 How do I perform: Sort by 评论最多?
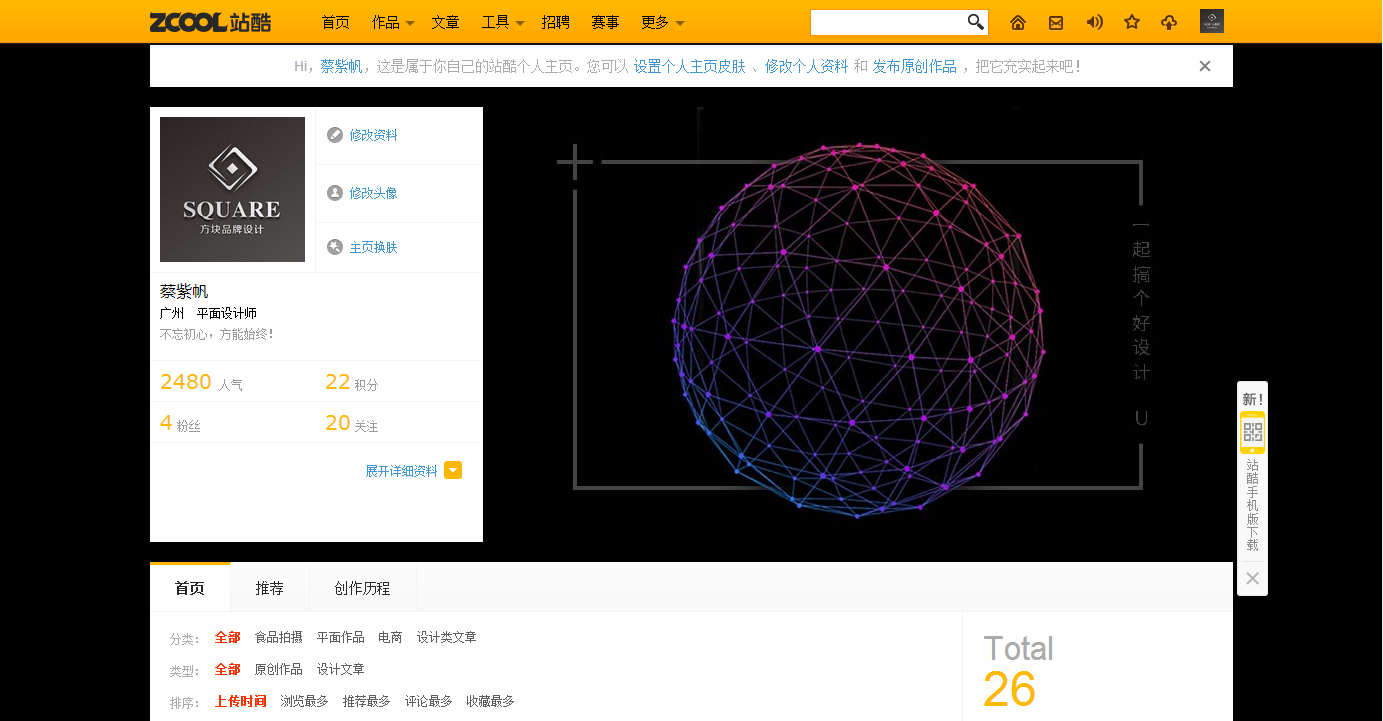click(x=429, y=701)
